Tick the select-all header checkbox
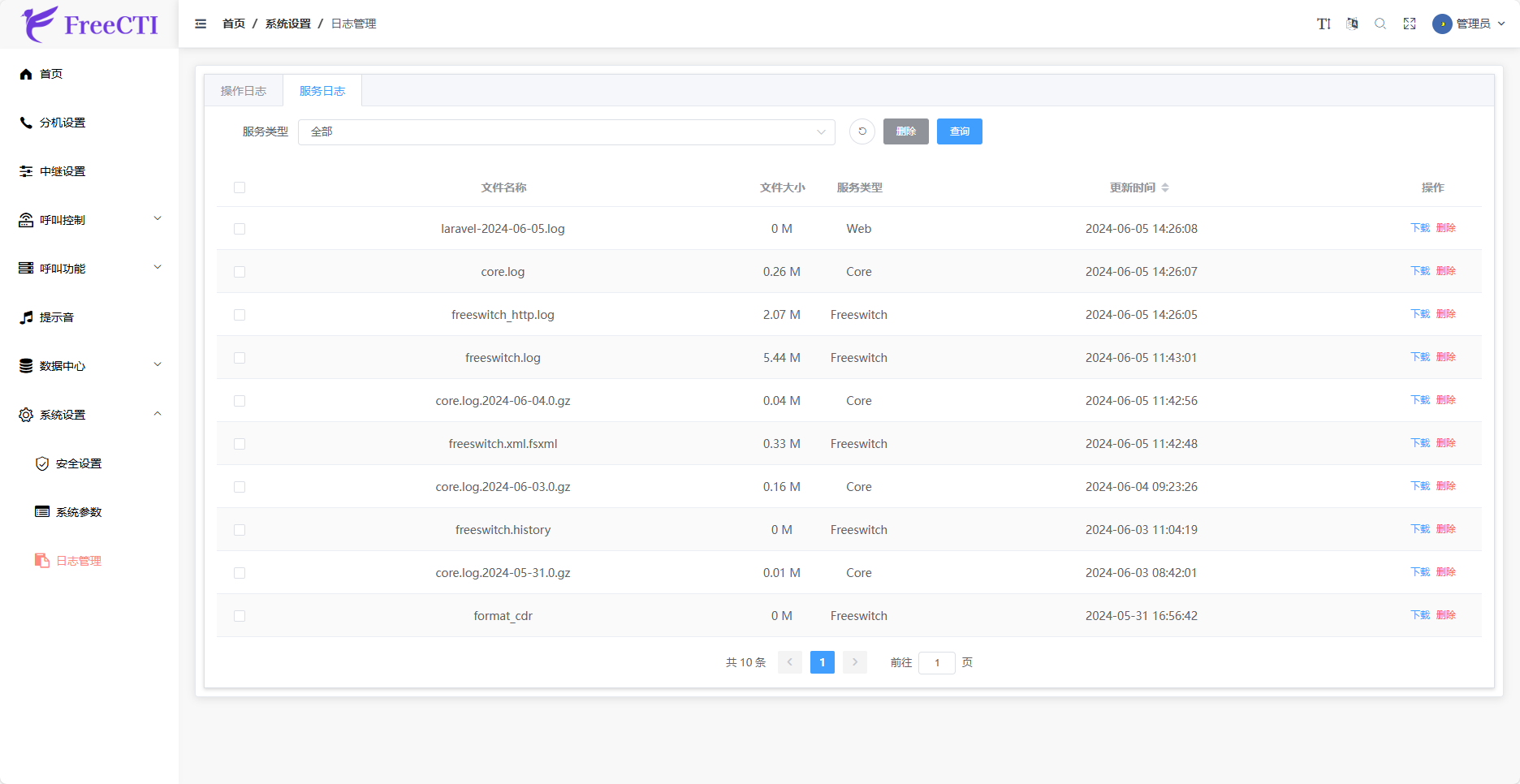Viewport: 1520px width, 784px height. coord(240,187)
